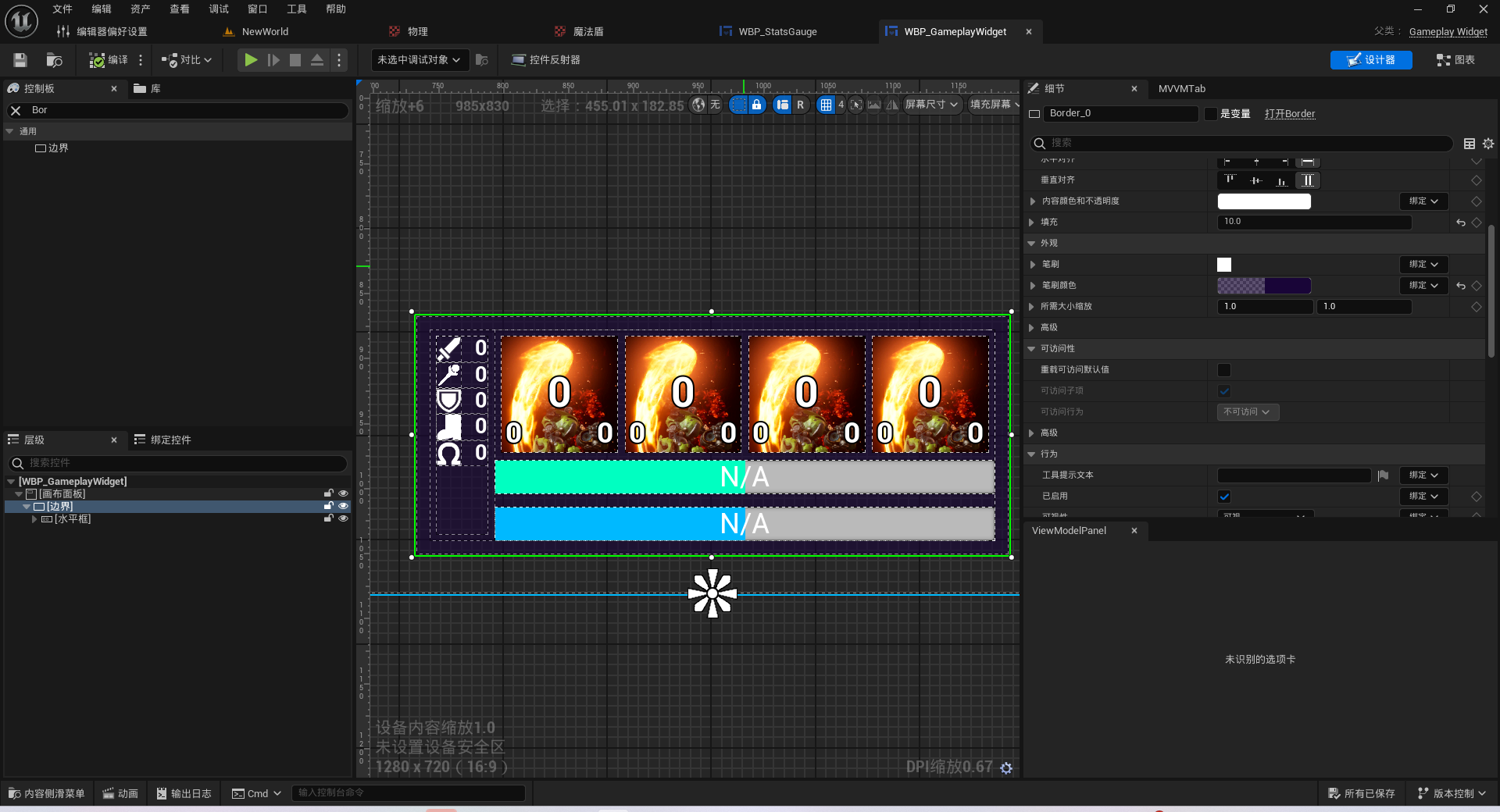Open the 库 library tab
The width and height of the screenshot is (1500, 812).
click(148, 89)
